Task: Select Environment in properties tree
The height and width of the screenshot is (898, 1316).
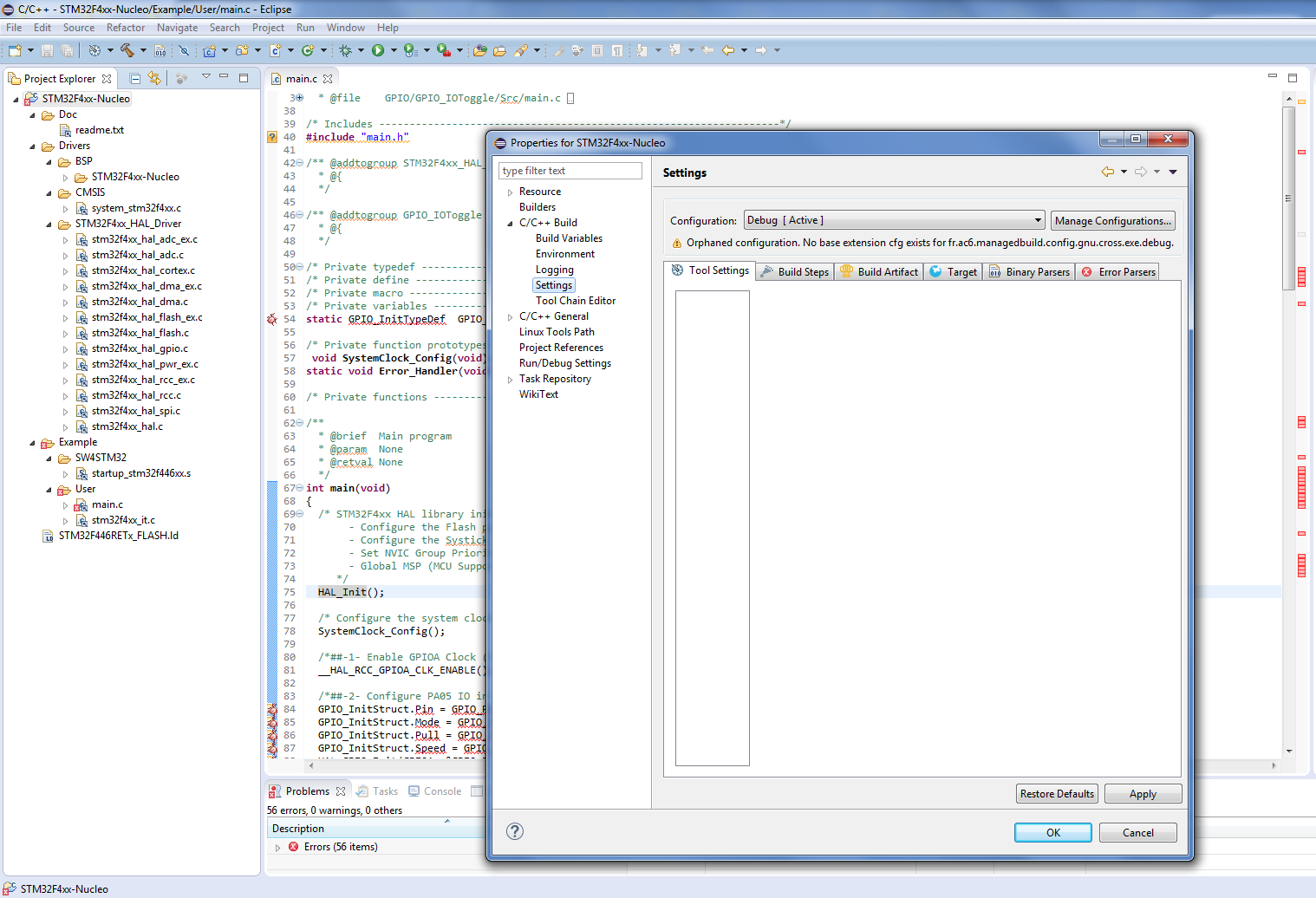Action: (x=565, y=254)
